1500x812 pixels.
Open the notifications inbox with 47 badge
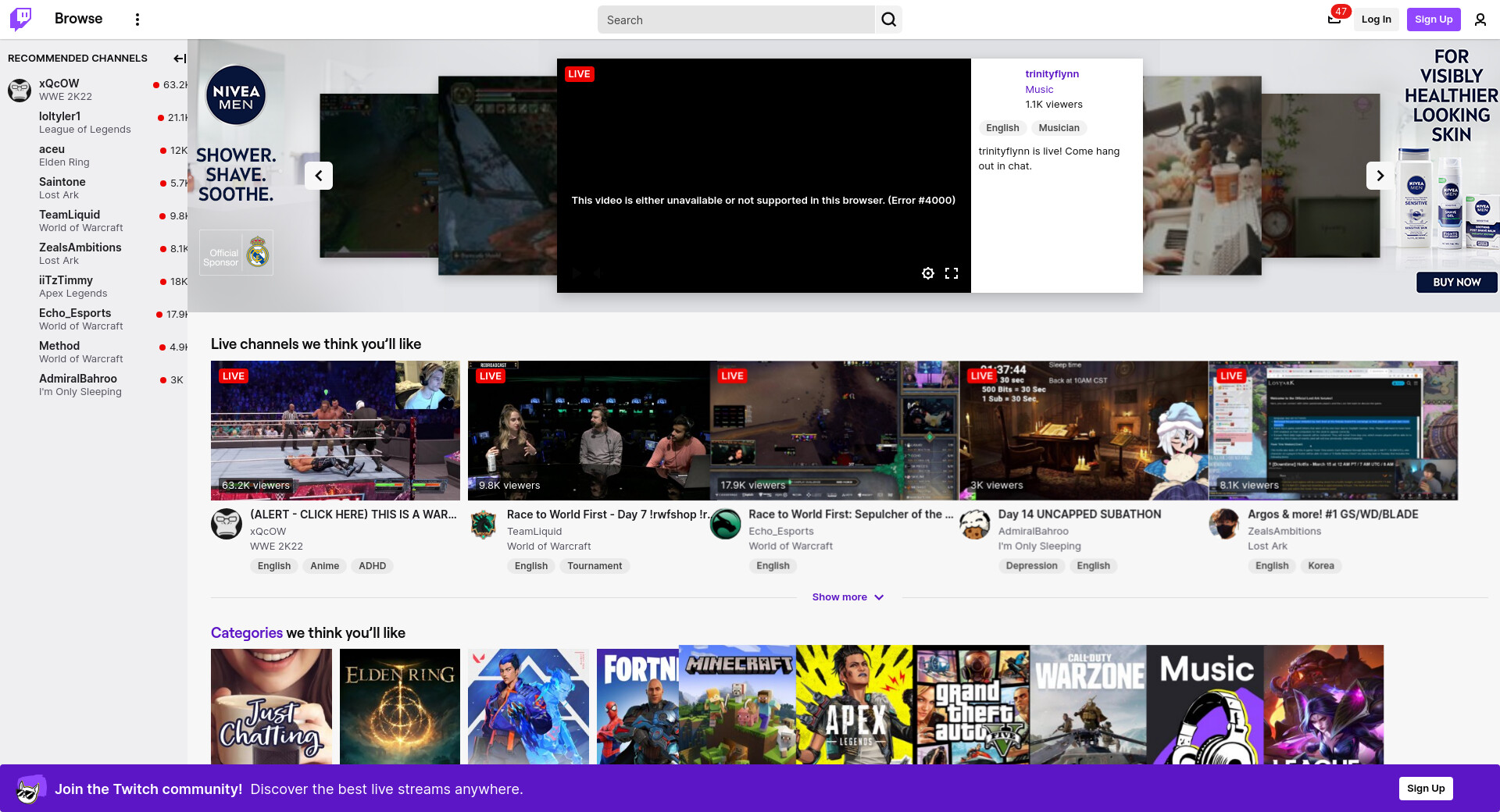(1334, 20)
